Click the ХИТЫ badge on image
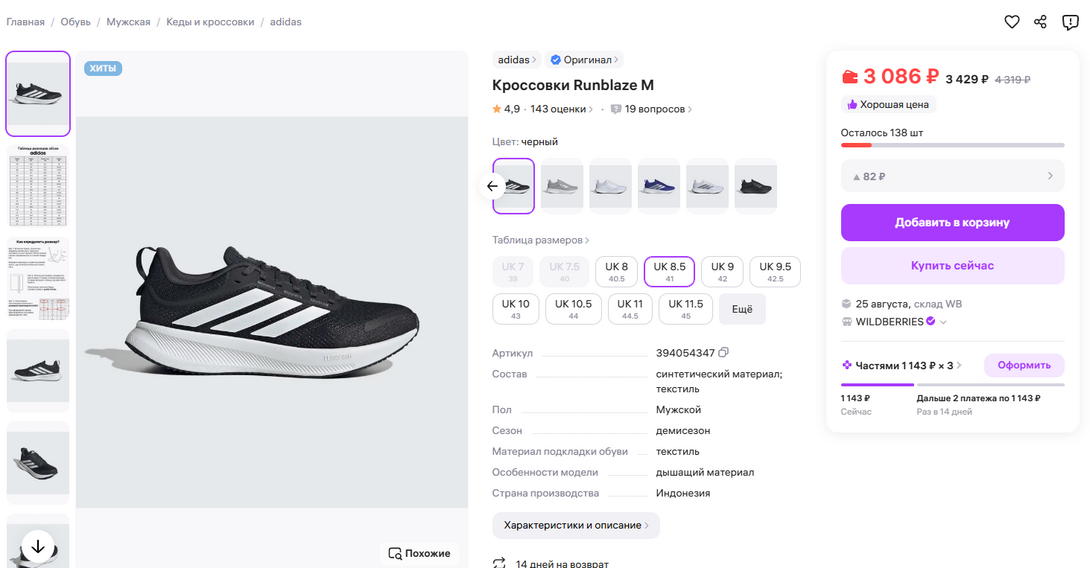This screenshot has width=1090, height=568. [x=103, y=68]
